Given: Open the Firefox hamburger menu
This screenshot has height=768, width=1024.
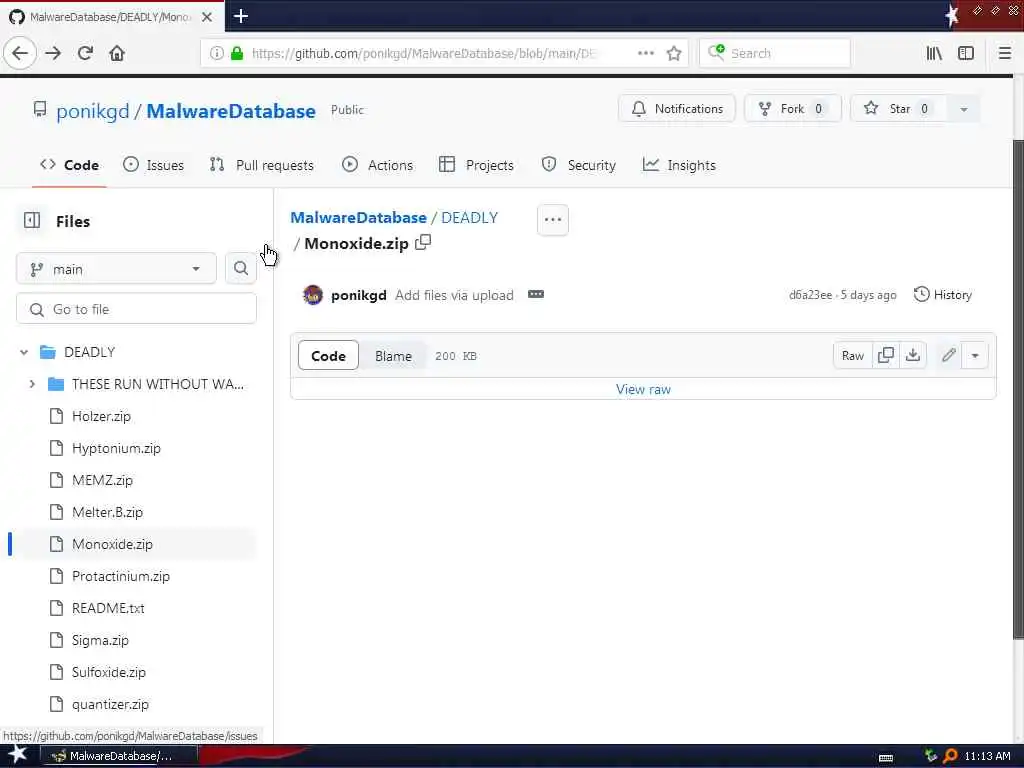Looking at the screenshot, I should pos(1005,53).
